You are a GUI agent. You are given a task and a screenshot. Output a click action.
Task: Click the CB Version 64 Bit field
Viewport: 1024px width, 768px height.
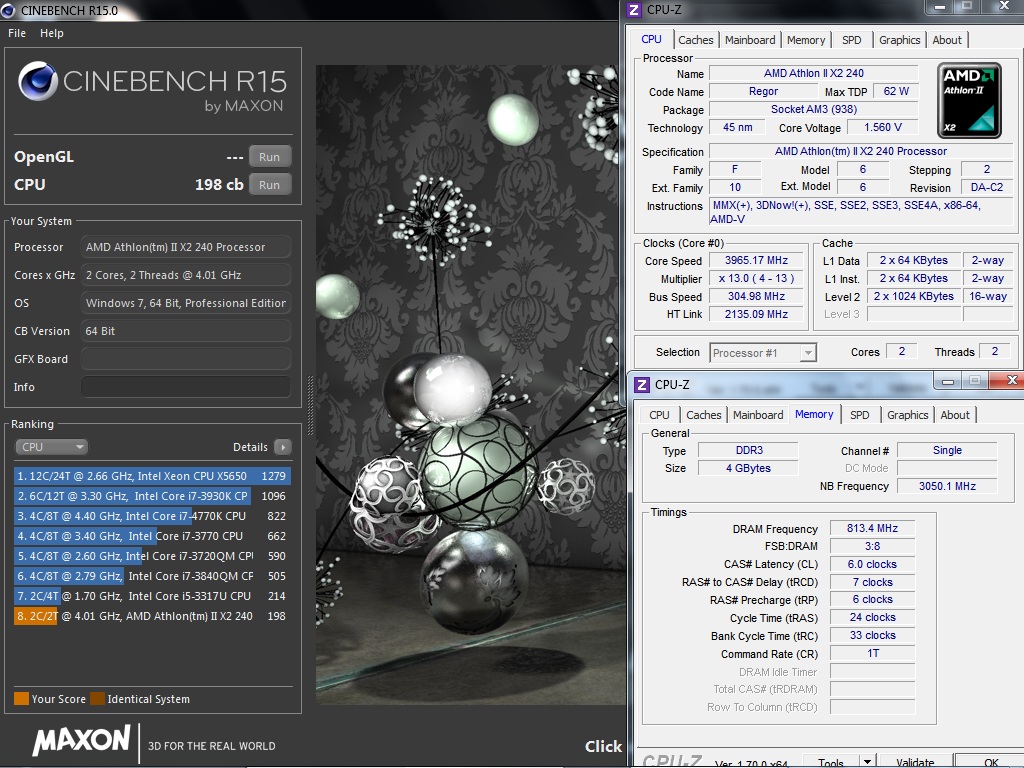pos(186,331)
